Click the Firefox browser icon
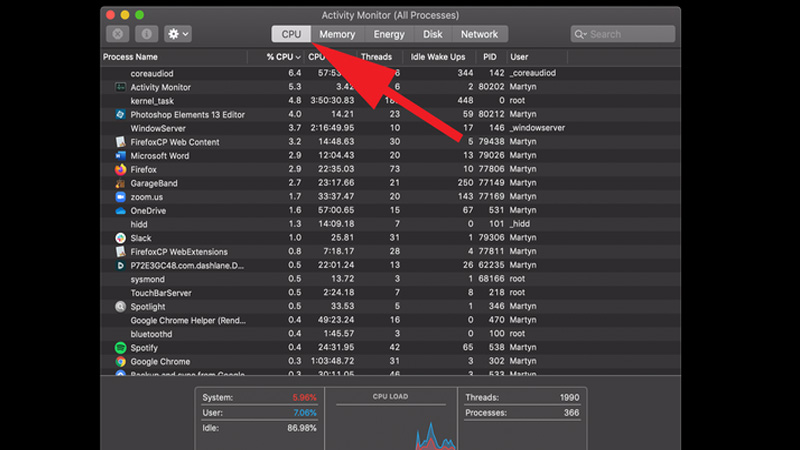This screenshot has height=450, width=800. pos(120,169)
